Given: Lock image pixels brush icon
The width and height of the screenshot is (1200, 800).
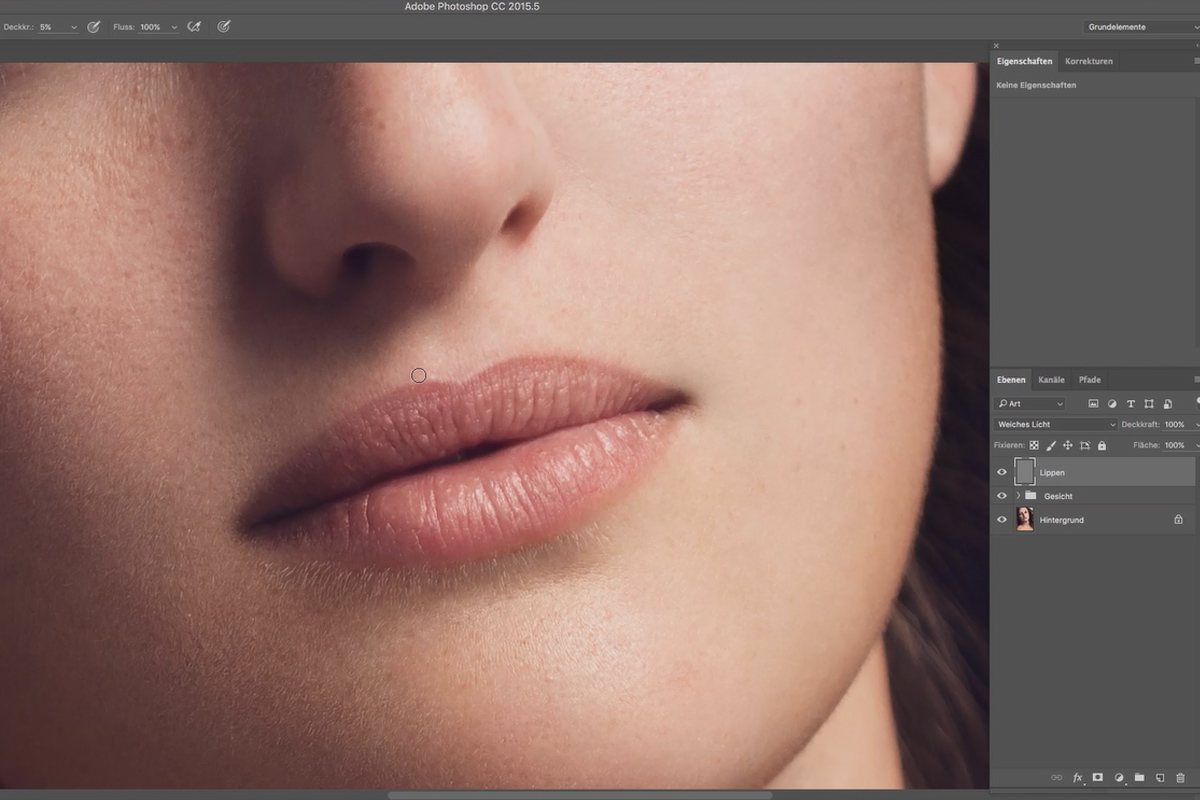Looking at the screenshot, I should pyautogui.click(x=1051, y=445).
